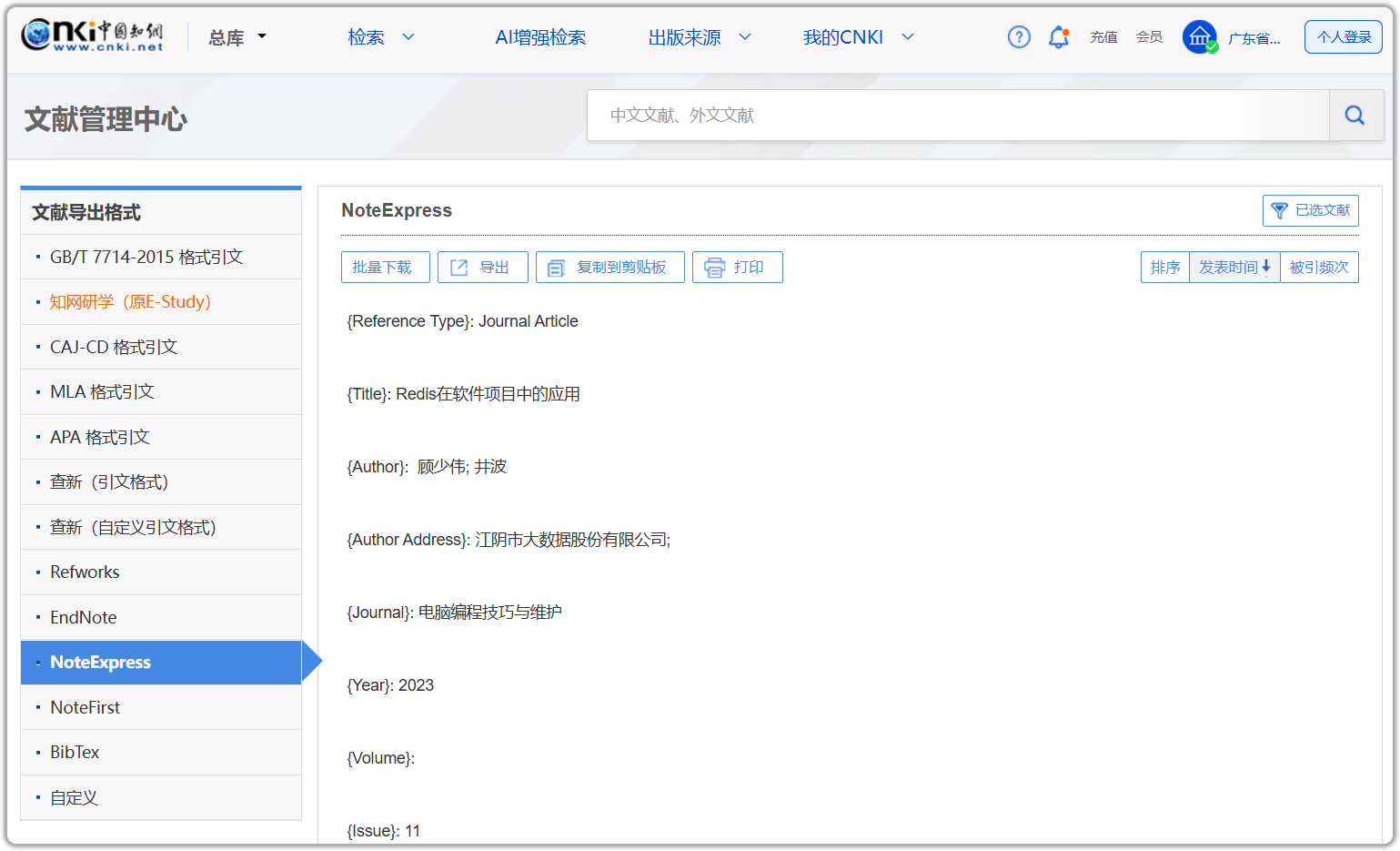Open the 总库 dropdown
The height and width of the screenshot is (851, 1400).
coord(237,37)
